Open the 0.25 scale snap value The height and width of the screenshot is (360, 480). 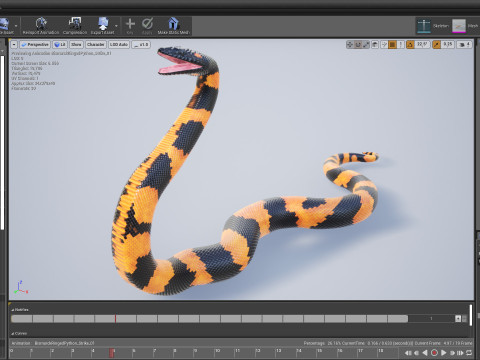coord(448,44)
